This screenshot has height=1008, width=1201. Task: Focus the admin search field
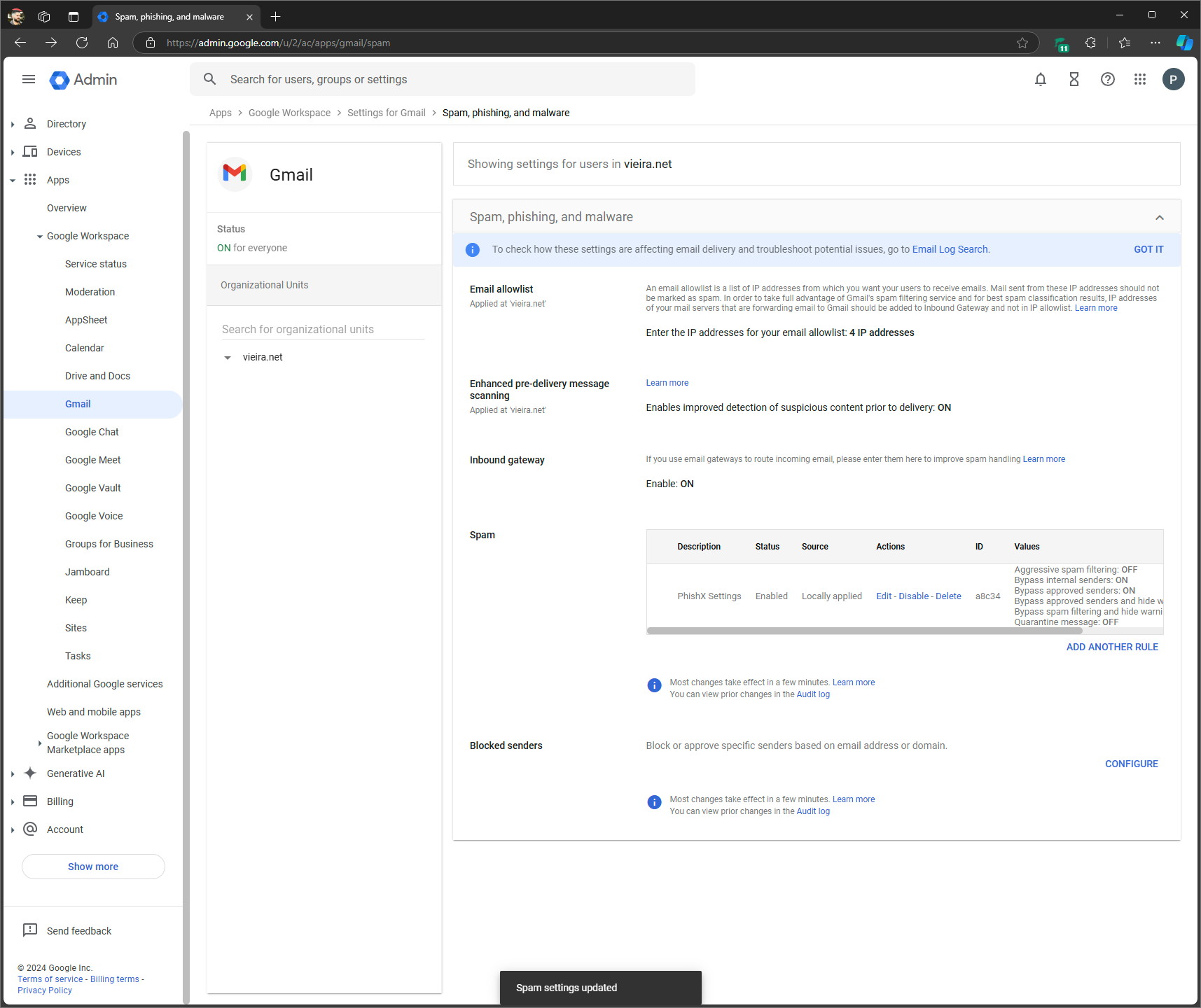[x=443, y=79]
